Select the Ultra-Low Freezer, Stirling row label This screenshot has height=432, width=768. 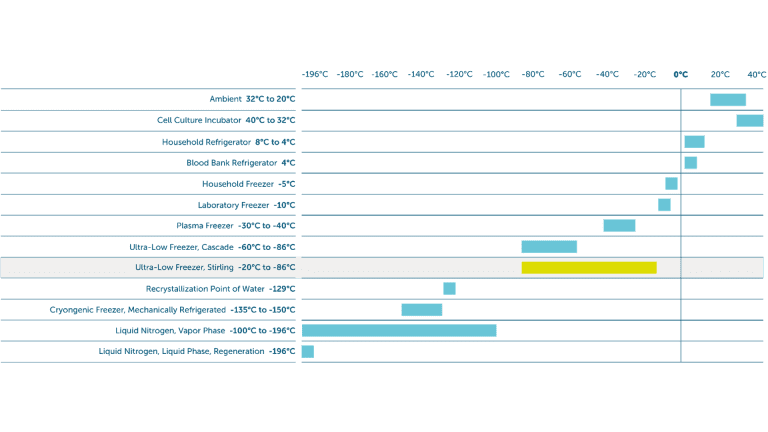coord(215,268)
